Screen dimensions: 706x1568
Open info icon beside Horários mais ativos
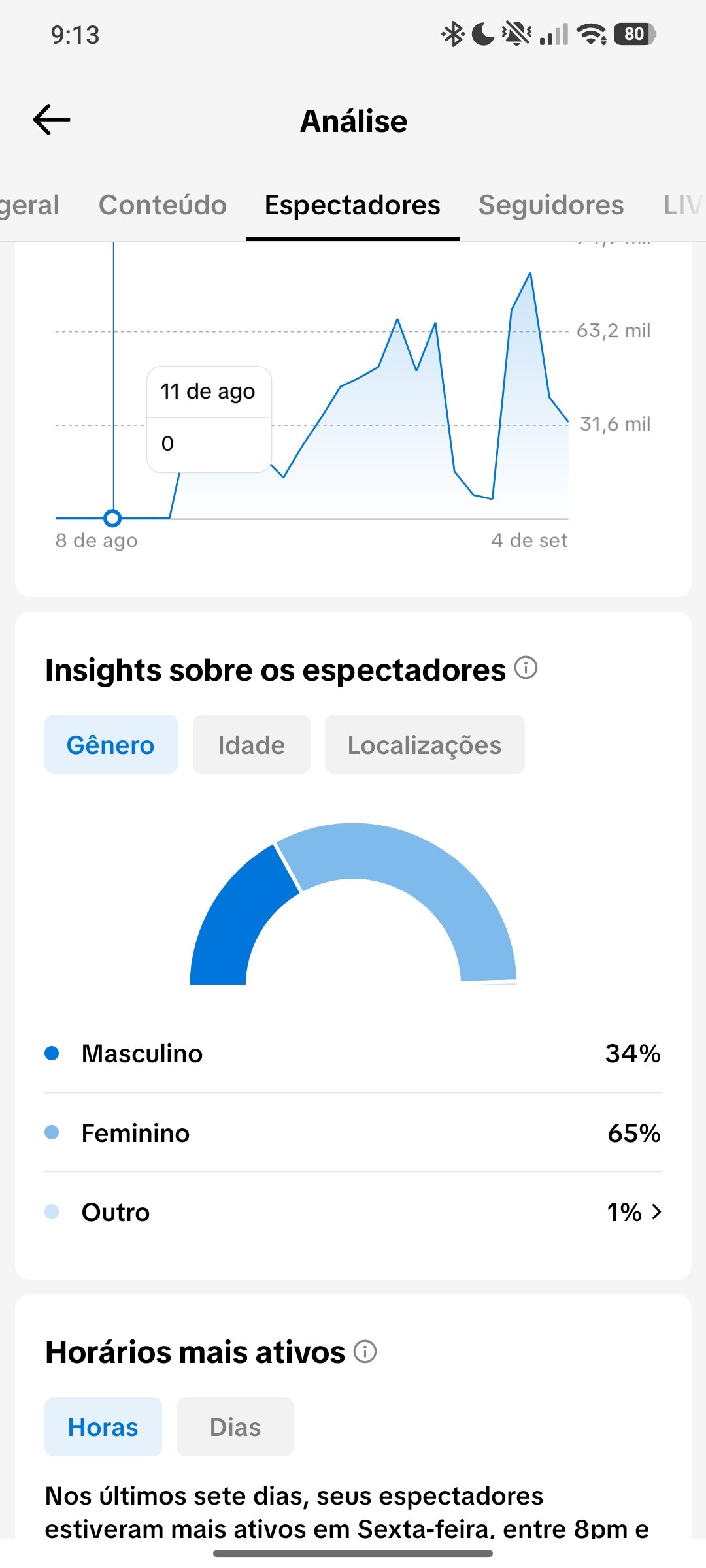point(365,1351)
